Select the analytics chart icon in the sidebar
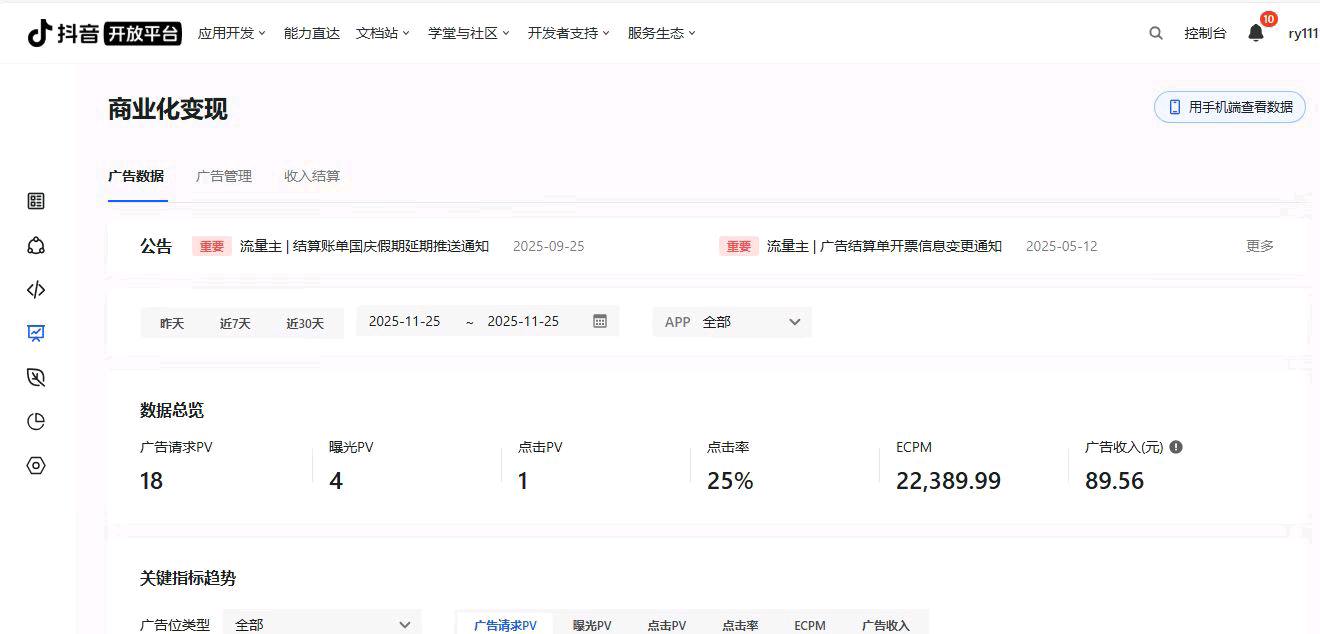Image resolution: width=1320 pixels, height=634 pixels. point(35,333)
